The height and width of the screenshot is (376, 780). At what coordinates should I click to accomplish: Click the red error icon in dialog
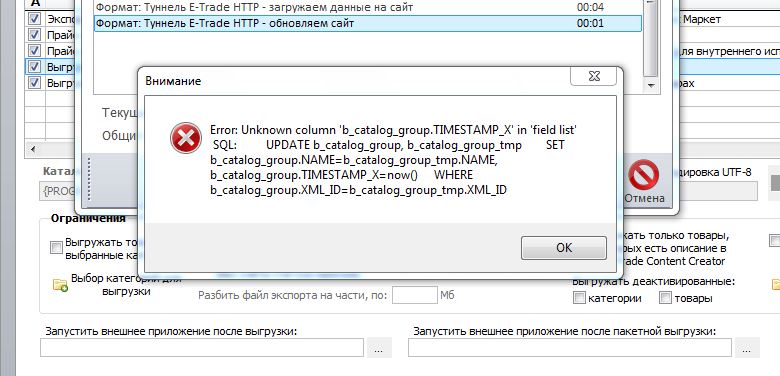(x=186, y=138)
